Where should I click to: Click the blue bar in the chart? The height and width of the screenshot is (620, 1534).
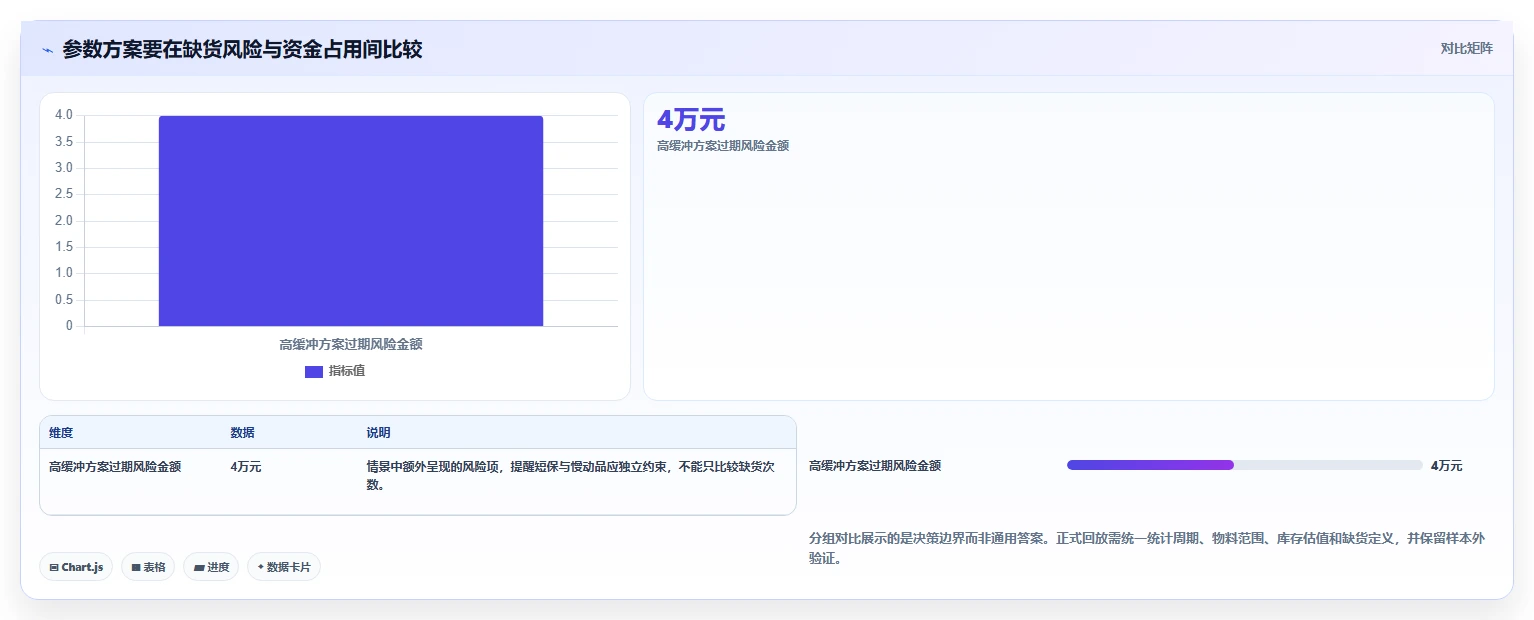351,221
